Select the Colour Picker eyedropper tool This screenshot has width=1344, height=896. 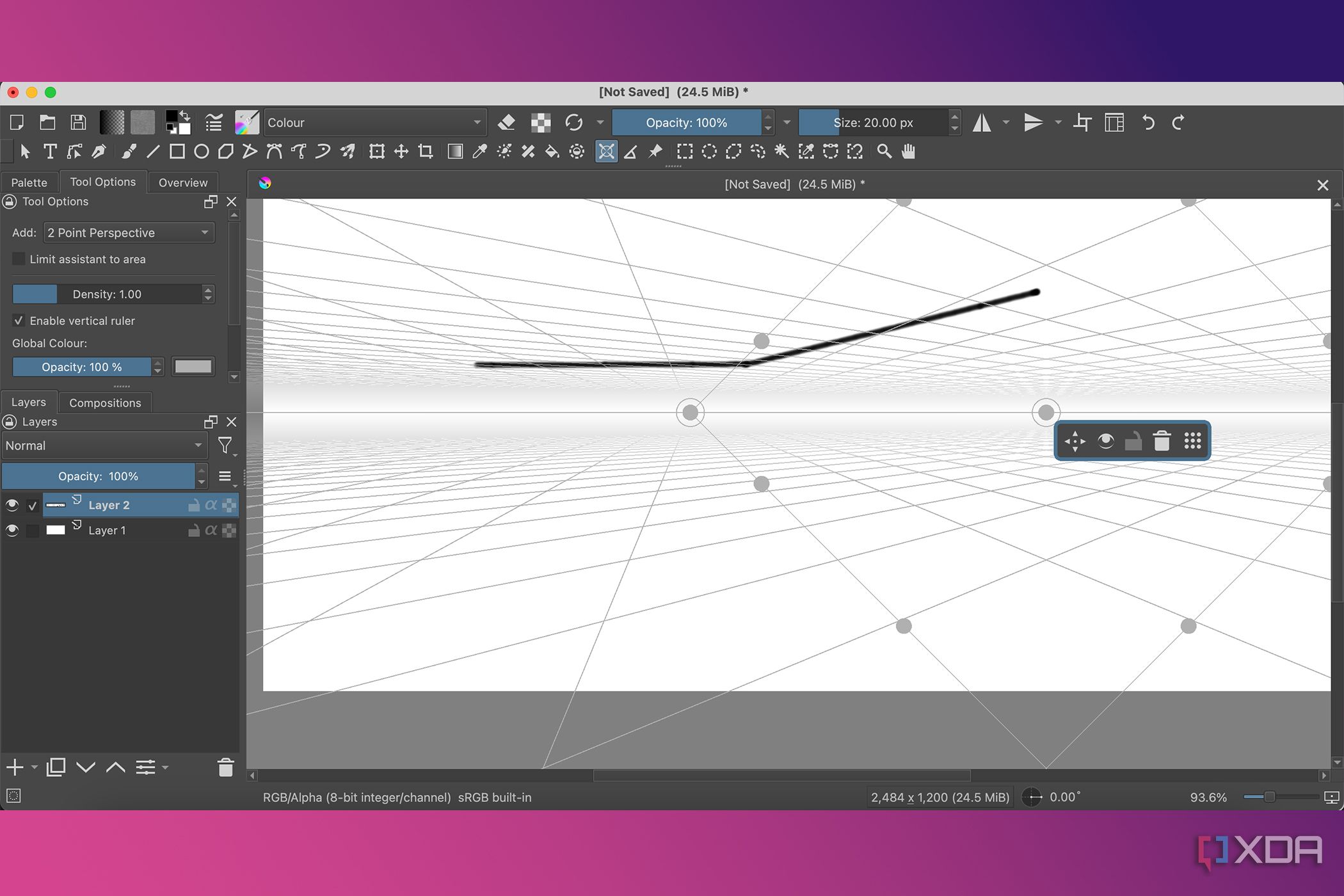479,152
